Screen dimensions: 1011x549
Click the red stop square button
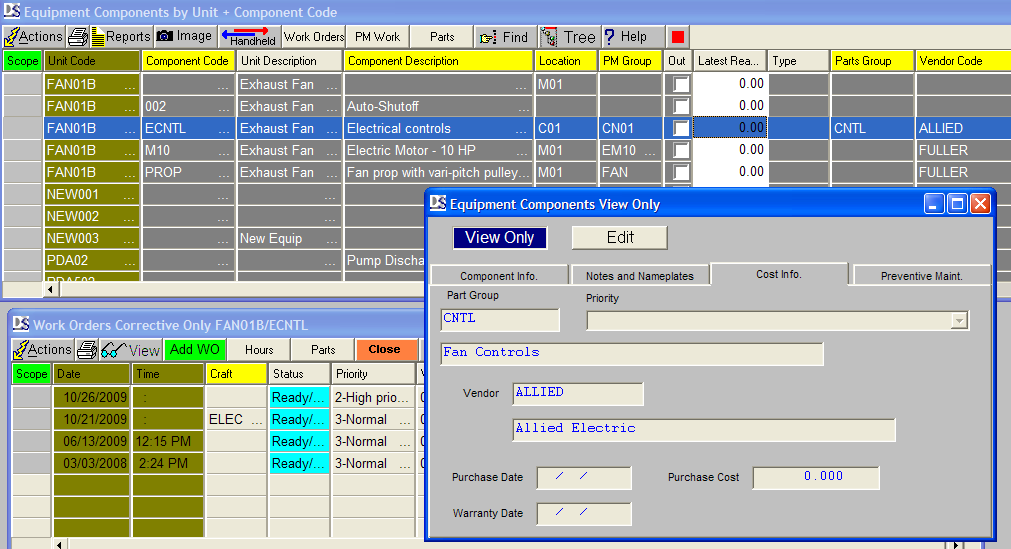click(x=678, y=37)
